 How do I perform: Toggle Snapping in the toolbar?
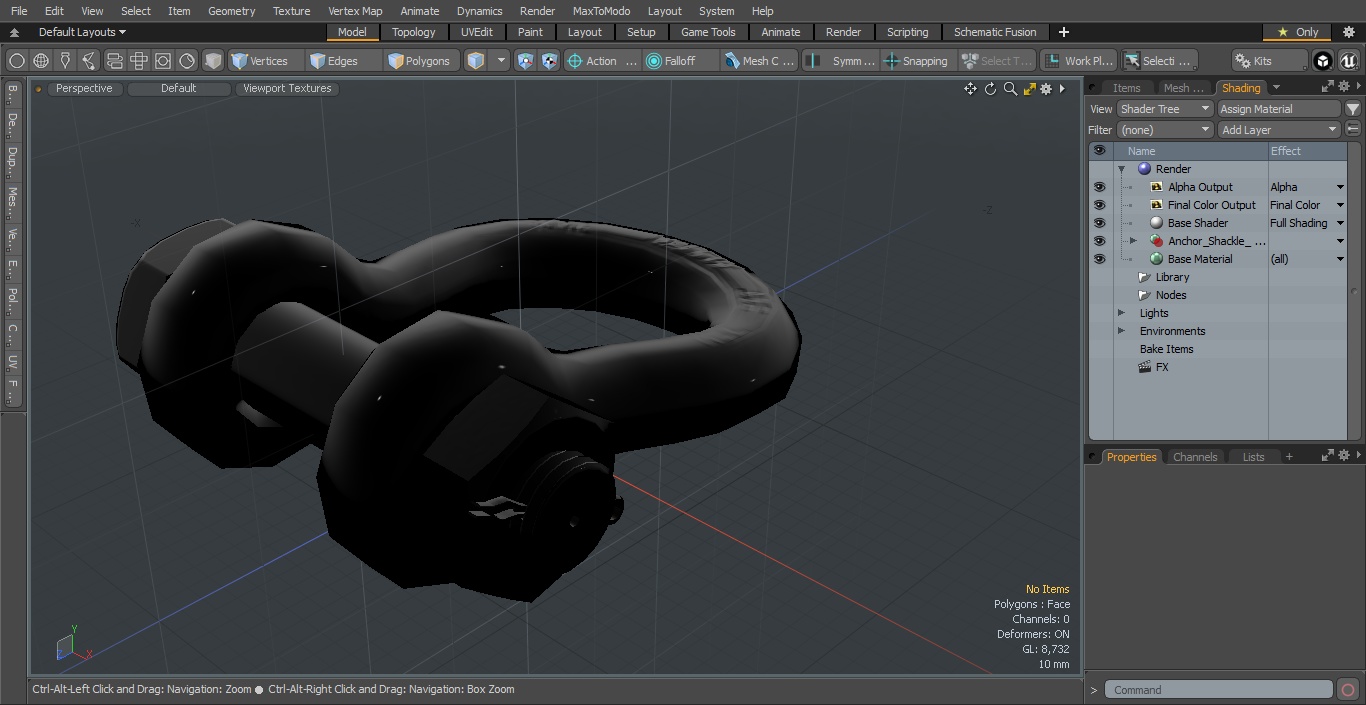click(x=916, y=61)
